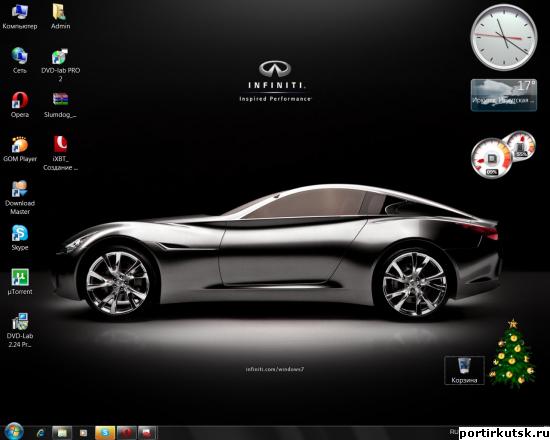The image size is (550, 440).
Task: Select the DVD-Lab 2.24 Pr... installer icon
Action: (x=20, y=330)
